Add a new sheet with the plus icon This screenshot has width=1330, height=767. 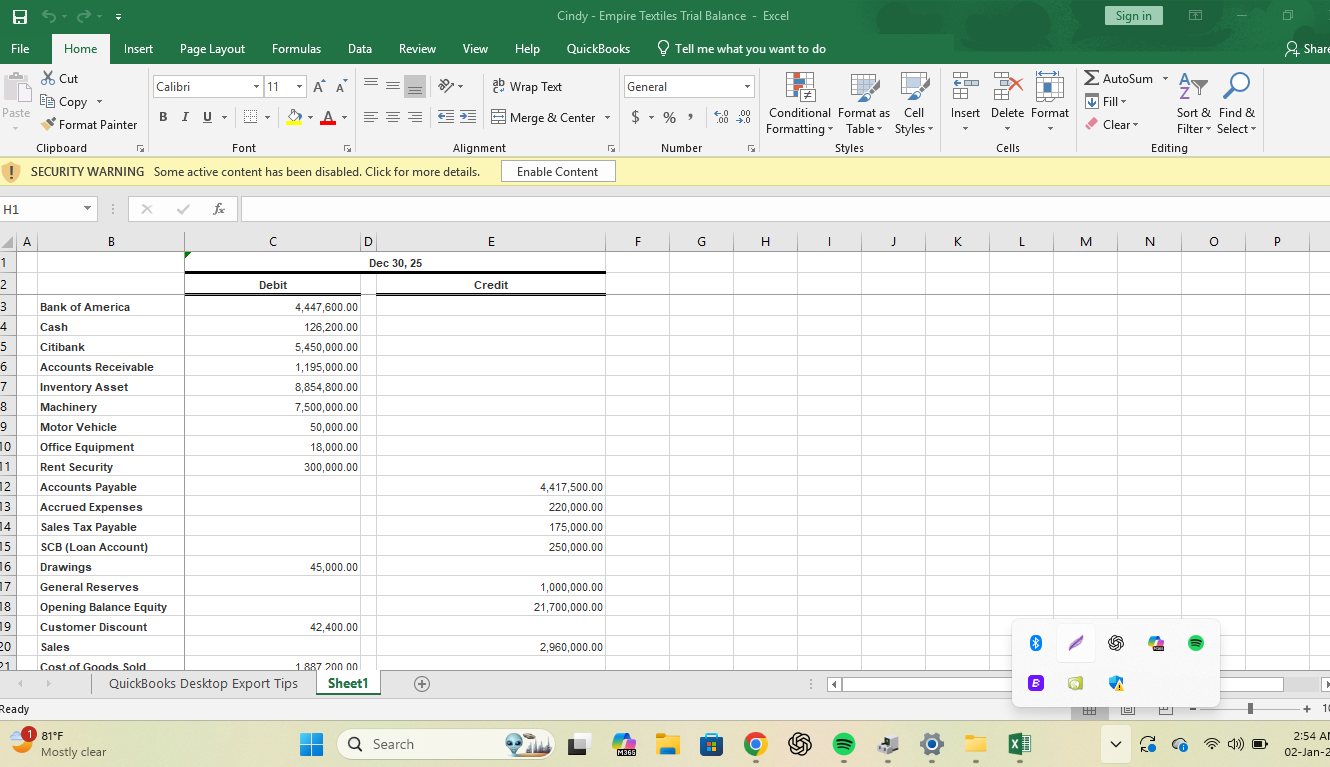422,684
